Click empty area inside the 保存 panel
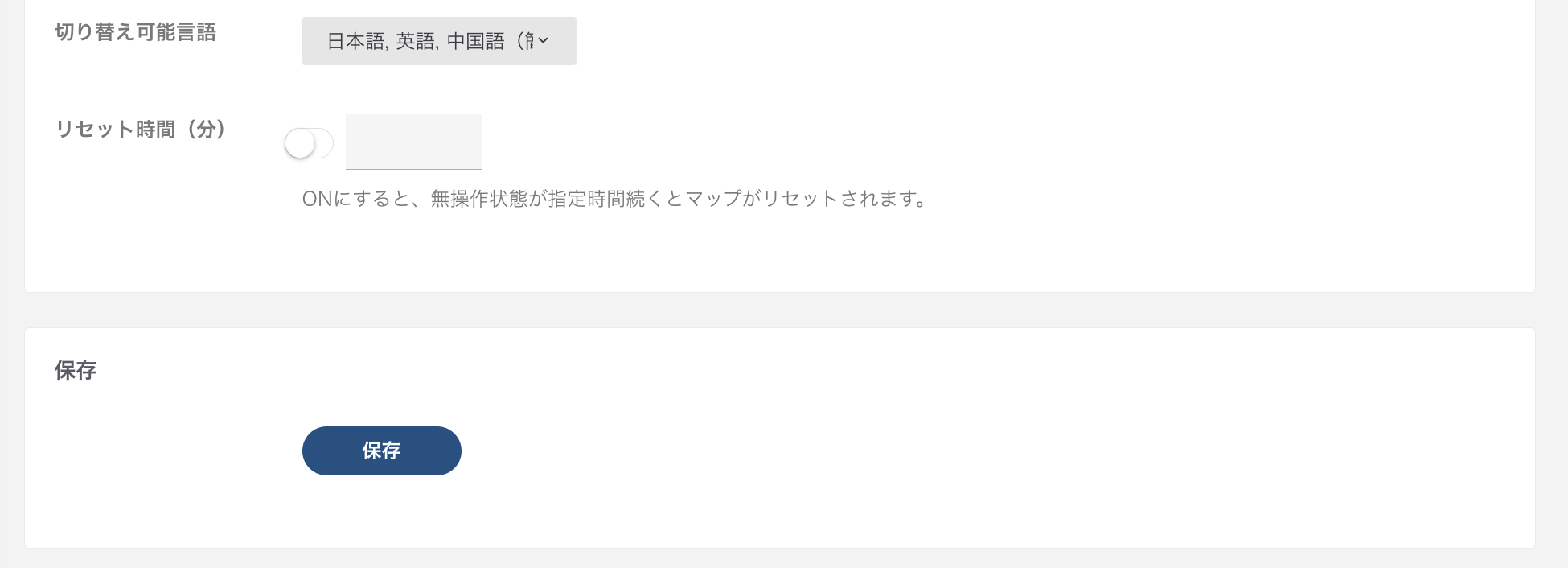Screen dimensions: 1568x568 [965, 451]
